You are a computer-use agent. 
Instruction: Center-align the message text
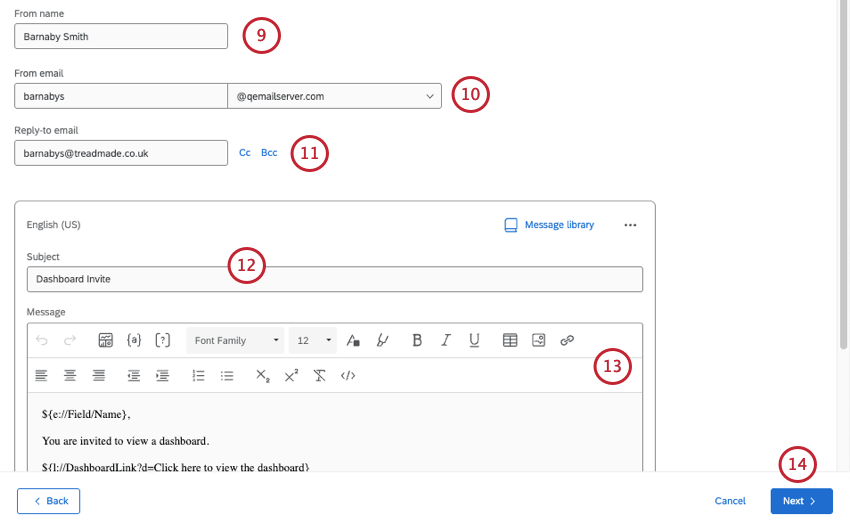click(70, 376)
